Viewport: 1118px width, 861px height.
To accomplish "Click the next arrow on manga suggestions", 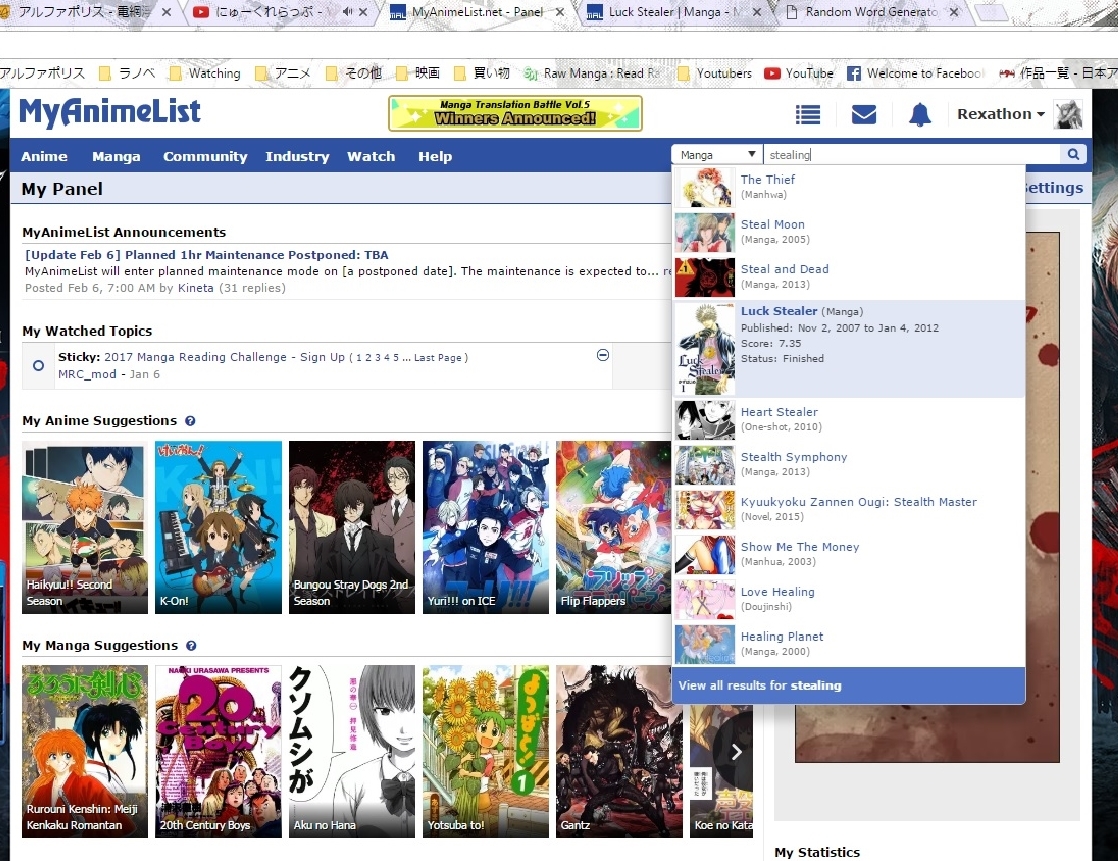I will (x=737, y=751).
